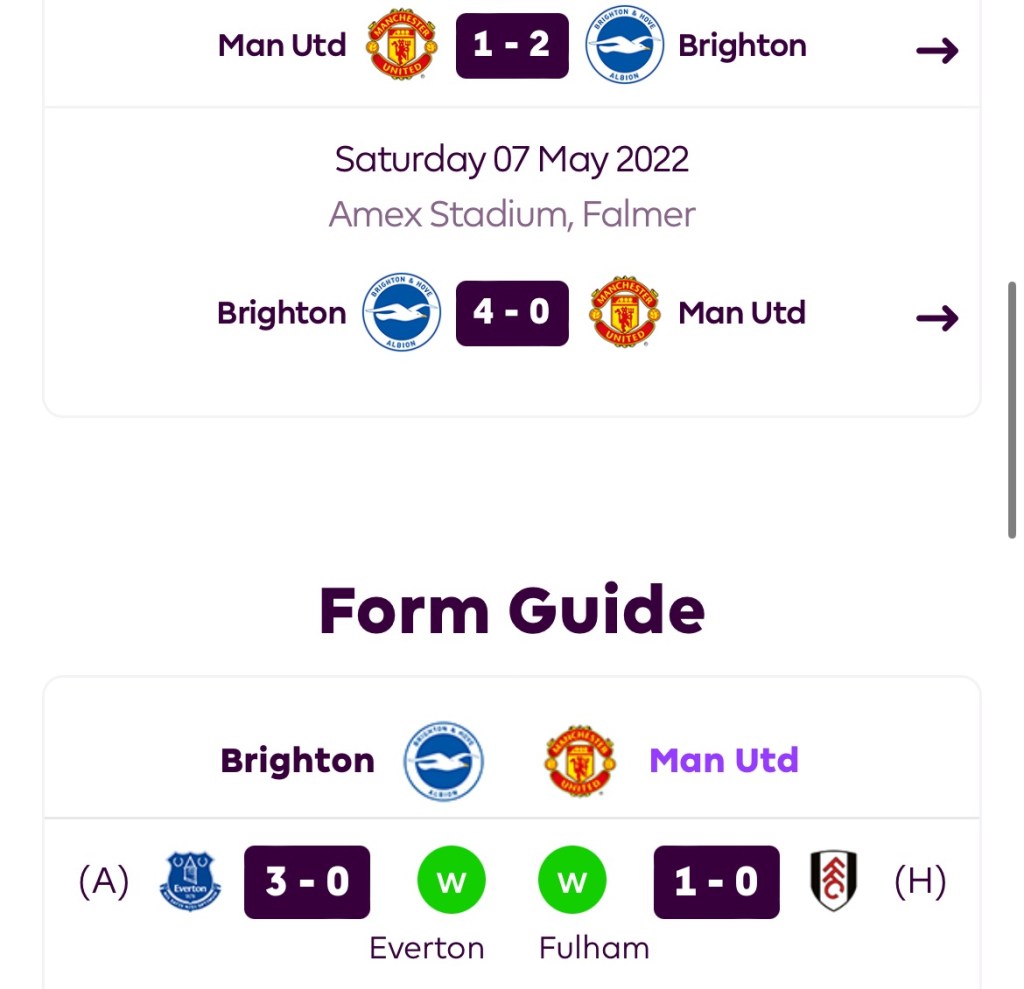
Task: Click the vertical scrollbar thumb
Action: coord(1013,410)
